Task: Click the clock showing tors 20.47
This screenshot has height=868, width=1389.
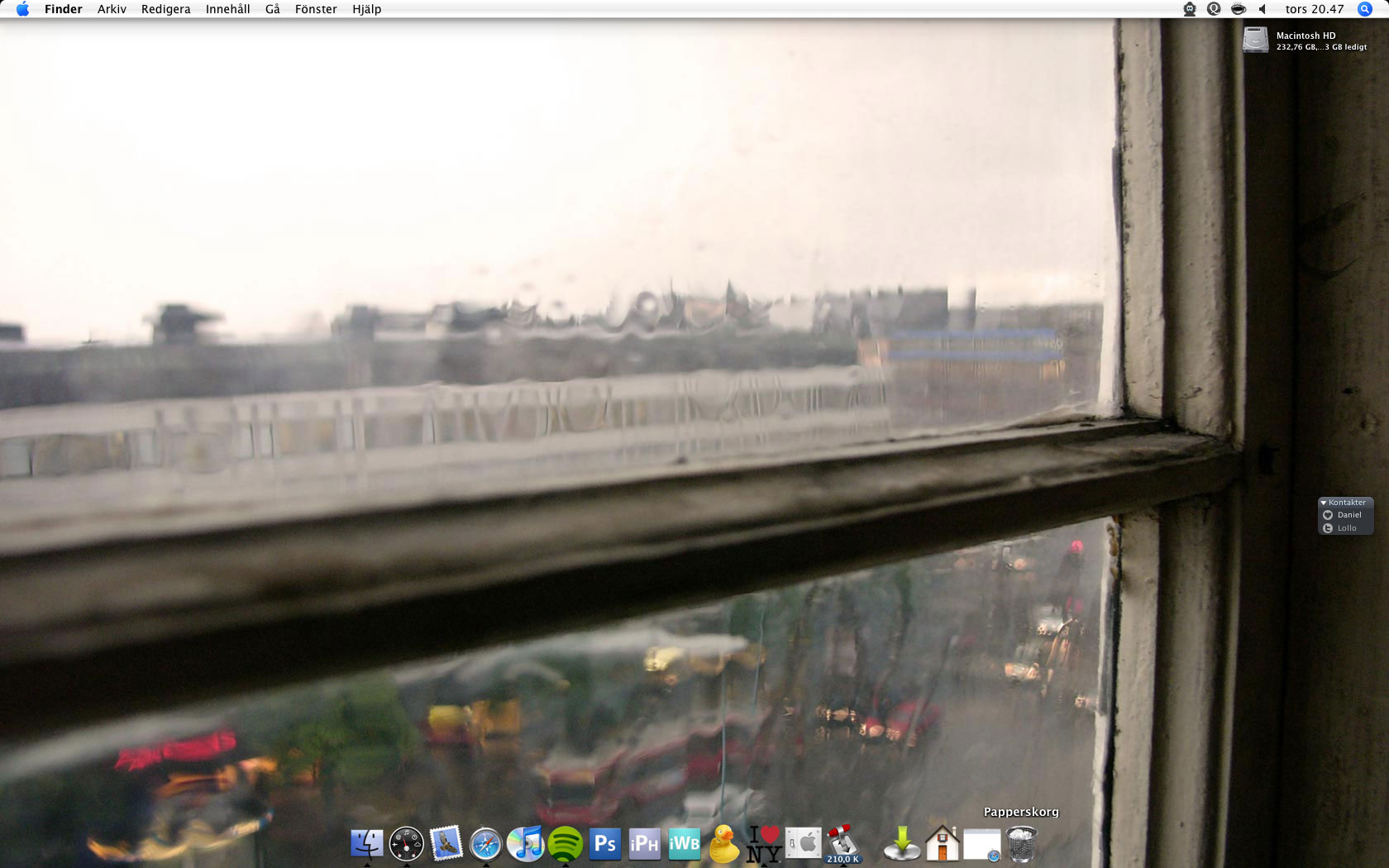Action: pyautogui.click(x=1315, y=9)
